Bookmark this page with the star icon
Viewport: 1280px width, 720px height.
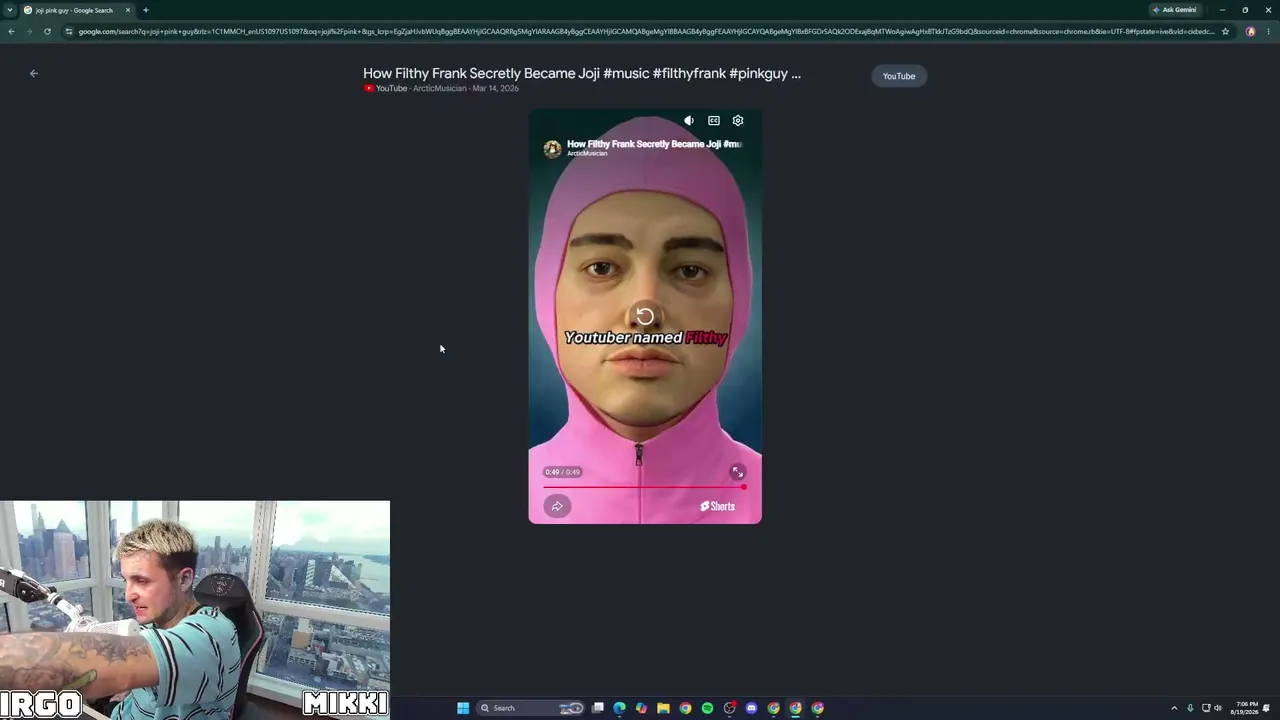pyautogui.click(x=1225, y=31)
